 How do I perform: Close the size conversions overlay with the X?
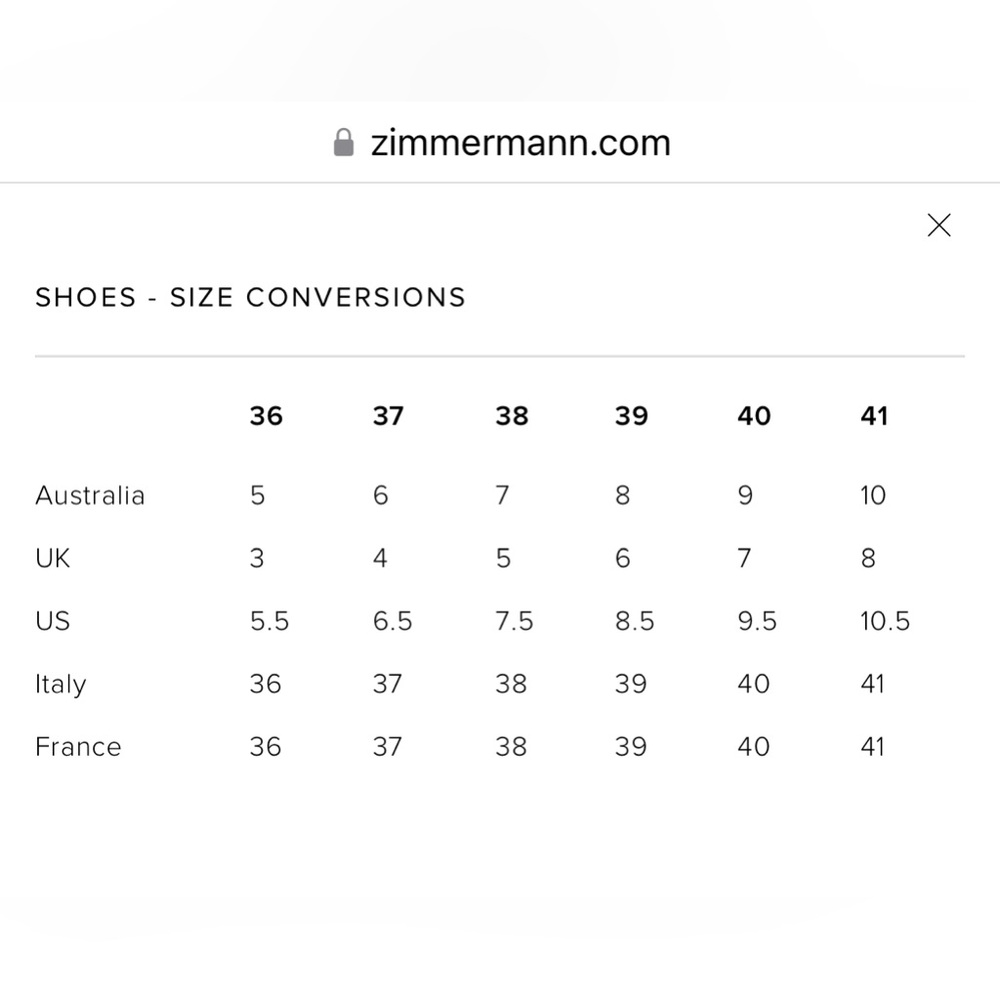[x=939, y=225]
